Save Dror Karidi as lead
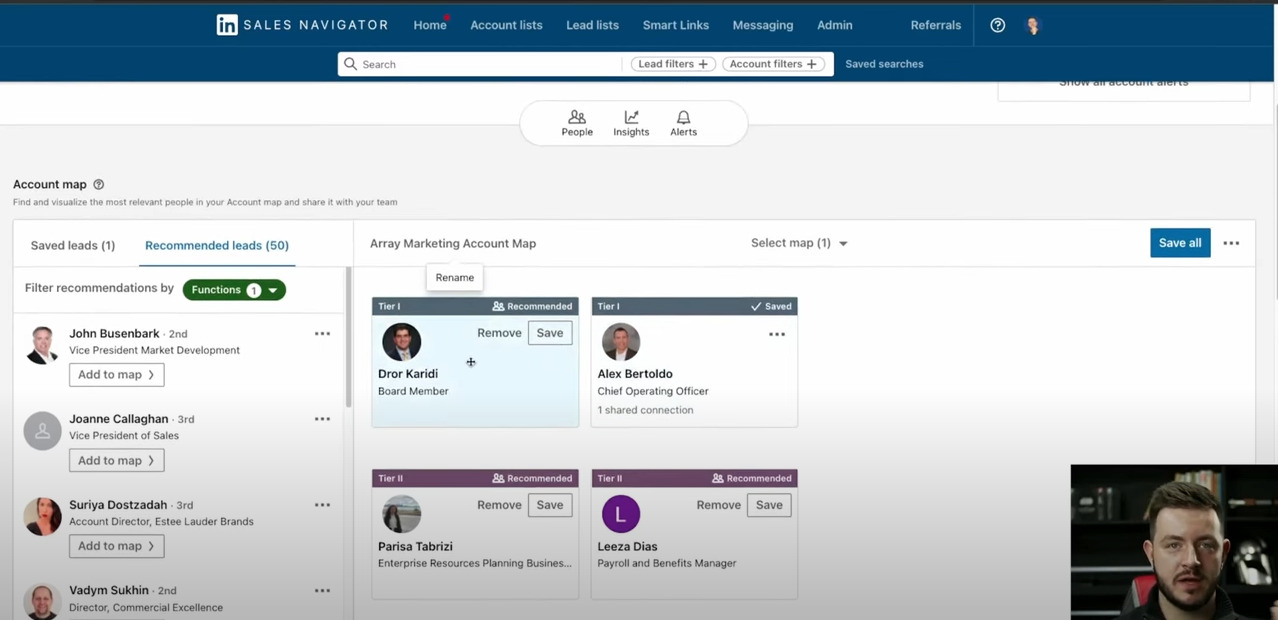Image resolution: width=1278 pixels, height=620 pixels. pos(550,333)
